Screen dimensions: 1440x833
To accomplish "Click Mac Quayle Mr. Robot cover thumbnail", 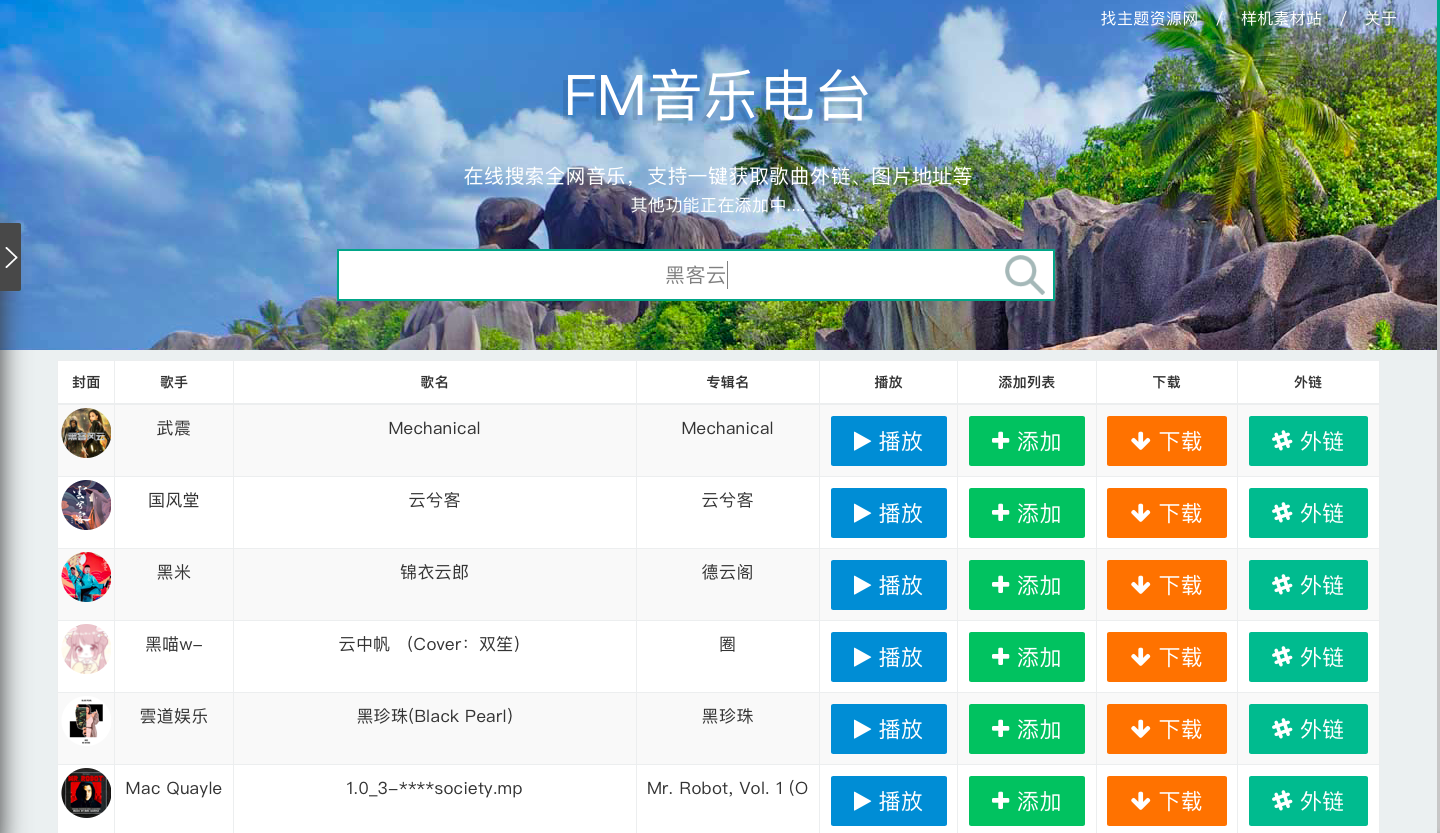I will click(x=86, y=793).
